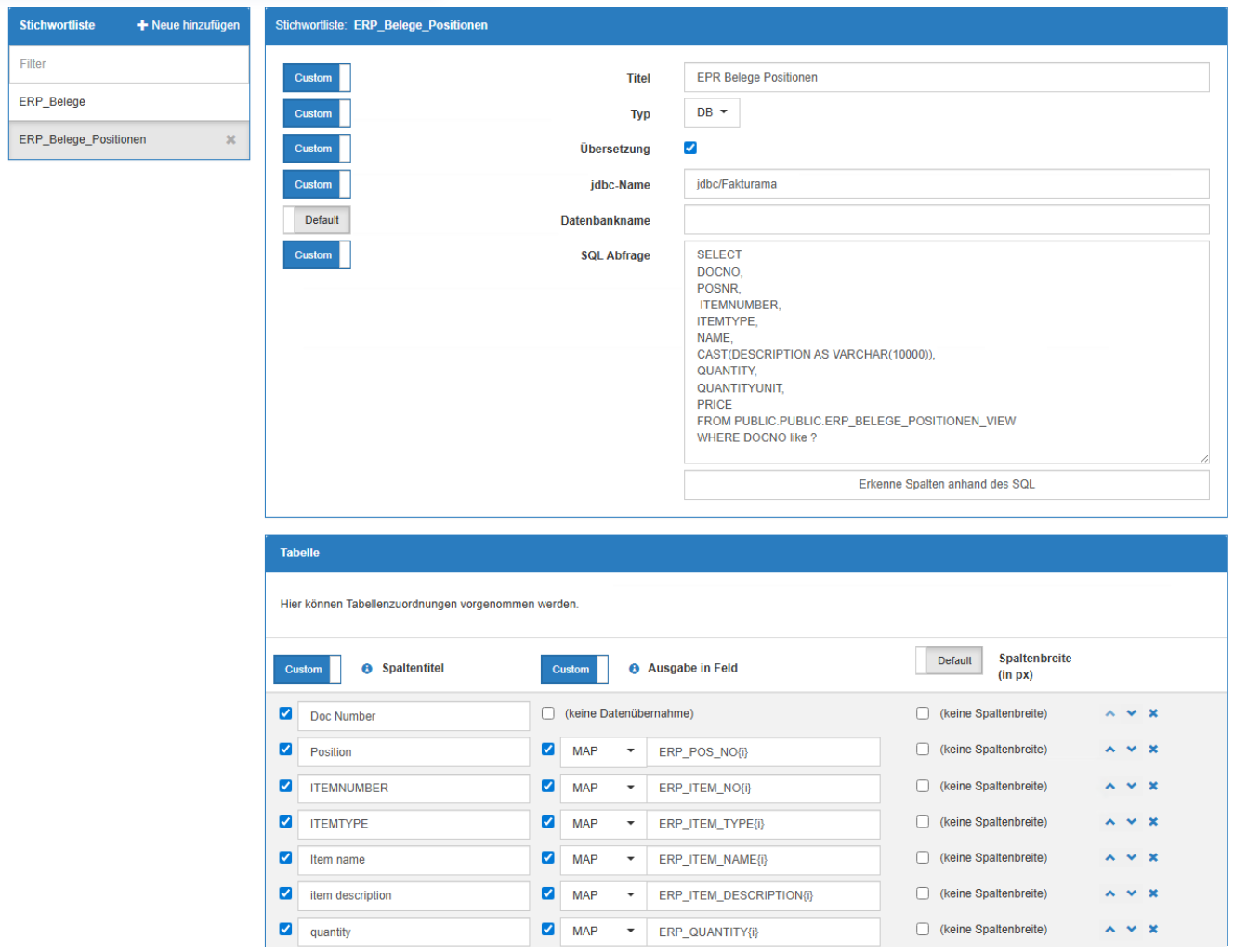Click info icon next to Ausgabe in Feld
The image size is (1234, 952).
point(634,669)
